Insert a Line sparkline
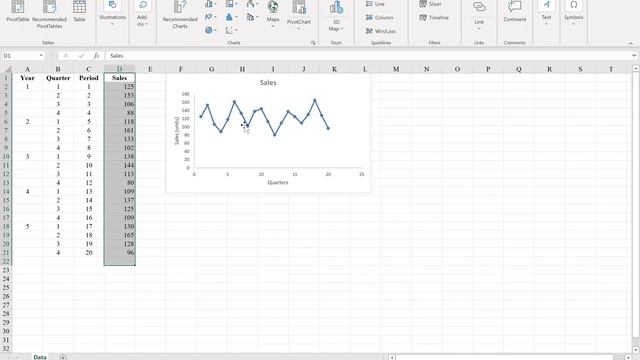The width and height of the screenshot is (640, 360). click(x=376, y=4)
